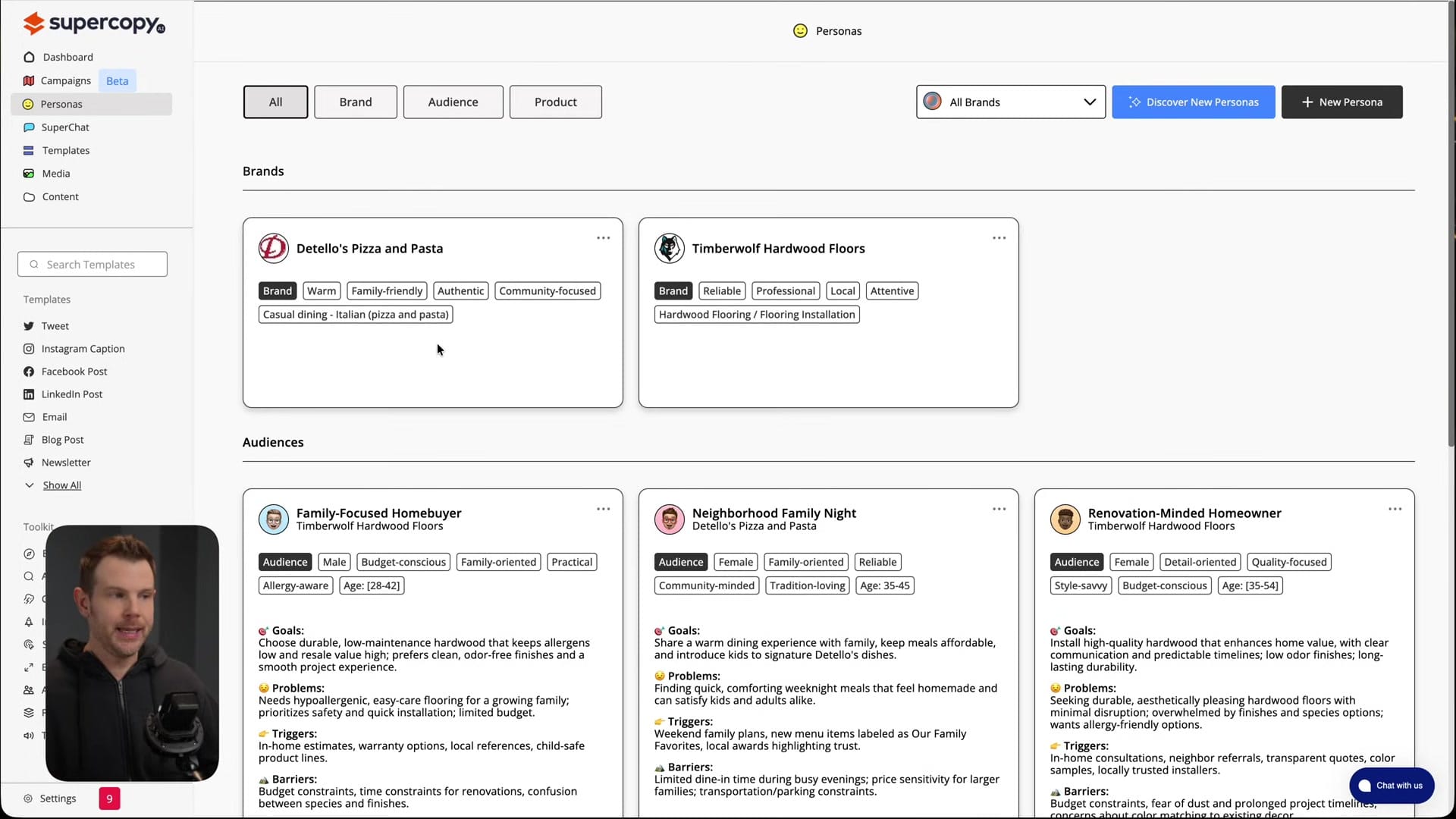Open options menu for Detello's Pizza card
This screenshot has height=819, width=1456.
(604, 238)
